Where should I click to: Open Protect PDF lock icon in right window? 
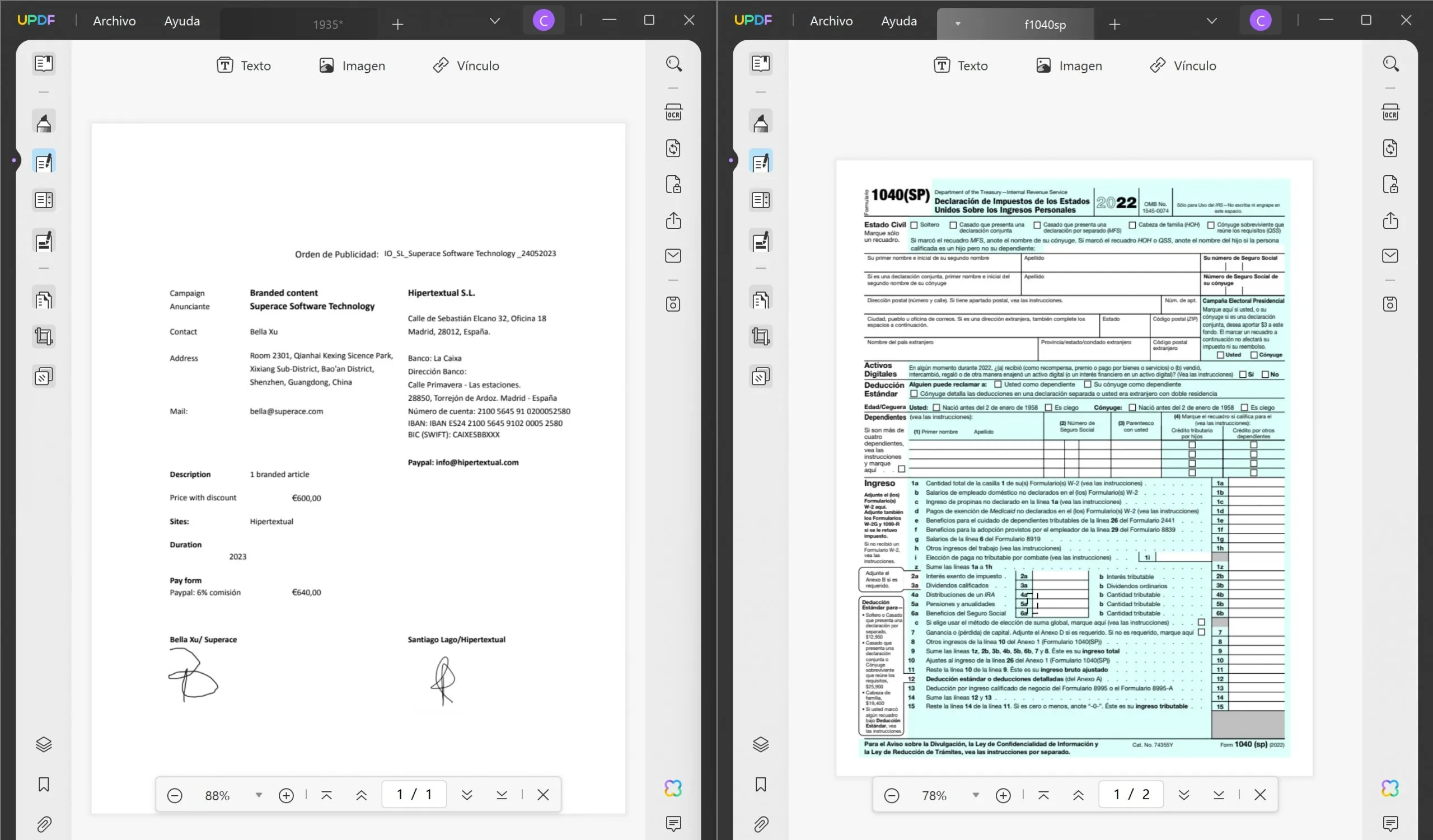[x=1390, y=184]
